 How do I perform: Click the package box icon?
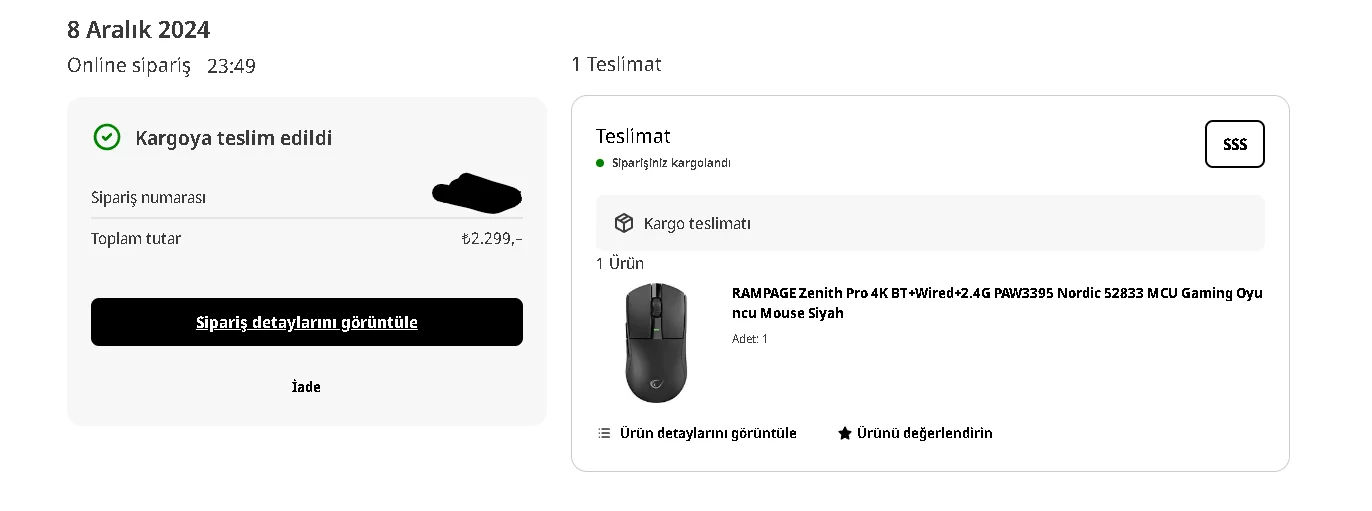[x=624, y=223]
